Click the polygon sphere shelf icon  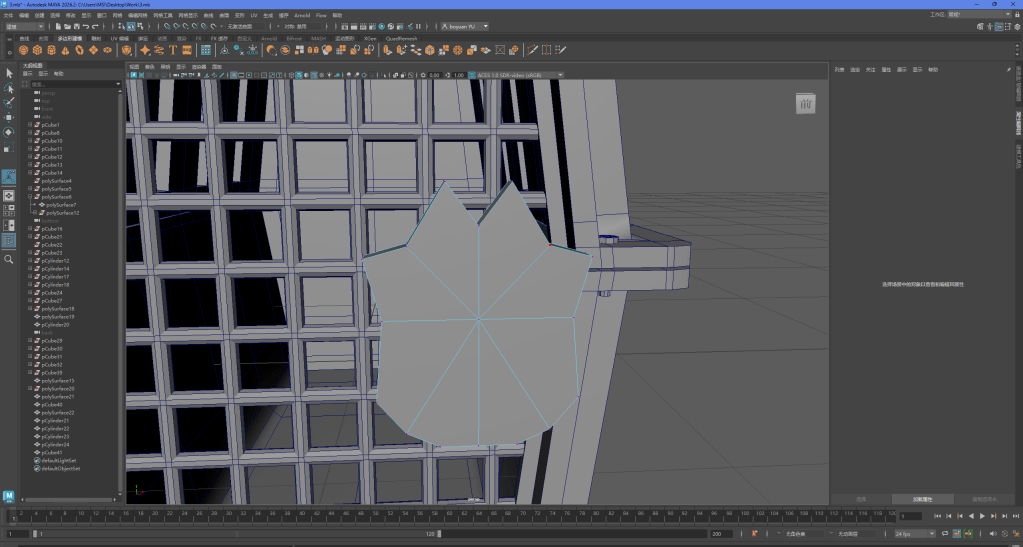tap(23, 50)
